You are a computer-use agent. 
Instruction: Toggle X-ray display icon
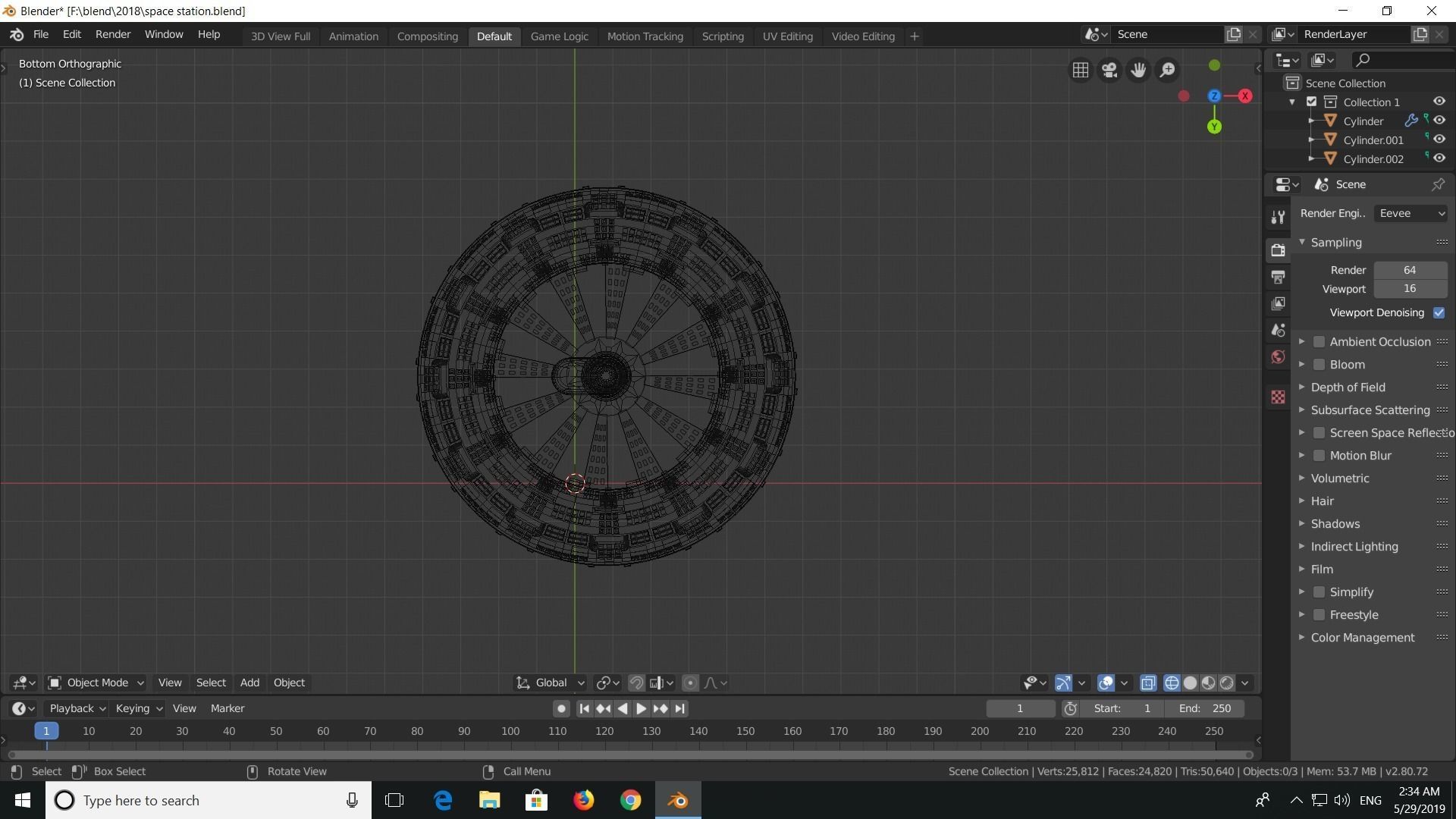point(1148,683)
